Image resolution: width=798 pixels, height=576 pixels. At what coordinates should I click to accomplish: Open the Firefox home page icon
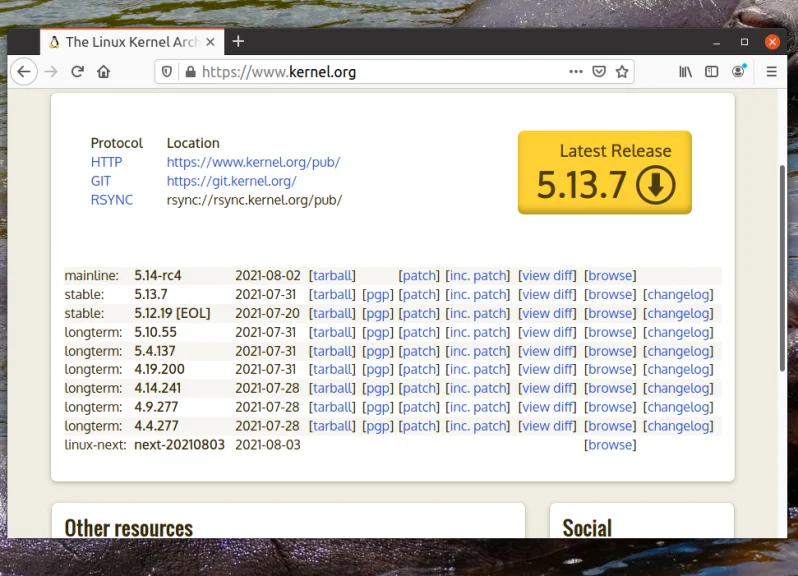[x=104, y=72]
